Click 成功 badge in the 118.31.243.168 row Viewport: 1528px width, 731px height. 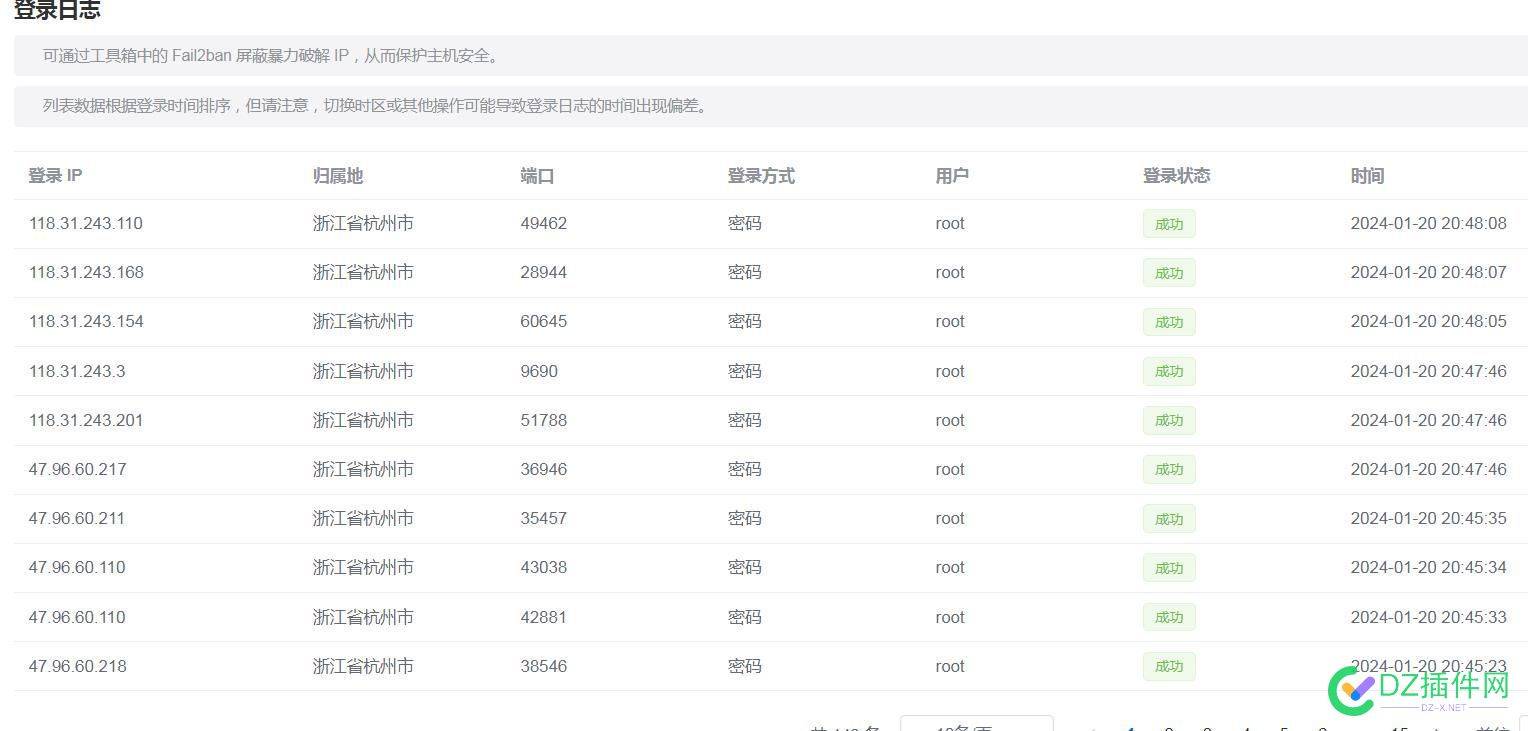tap(1169, 273)
